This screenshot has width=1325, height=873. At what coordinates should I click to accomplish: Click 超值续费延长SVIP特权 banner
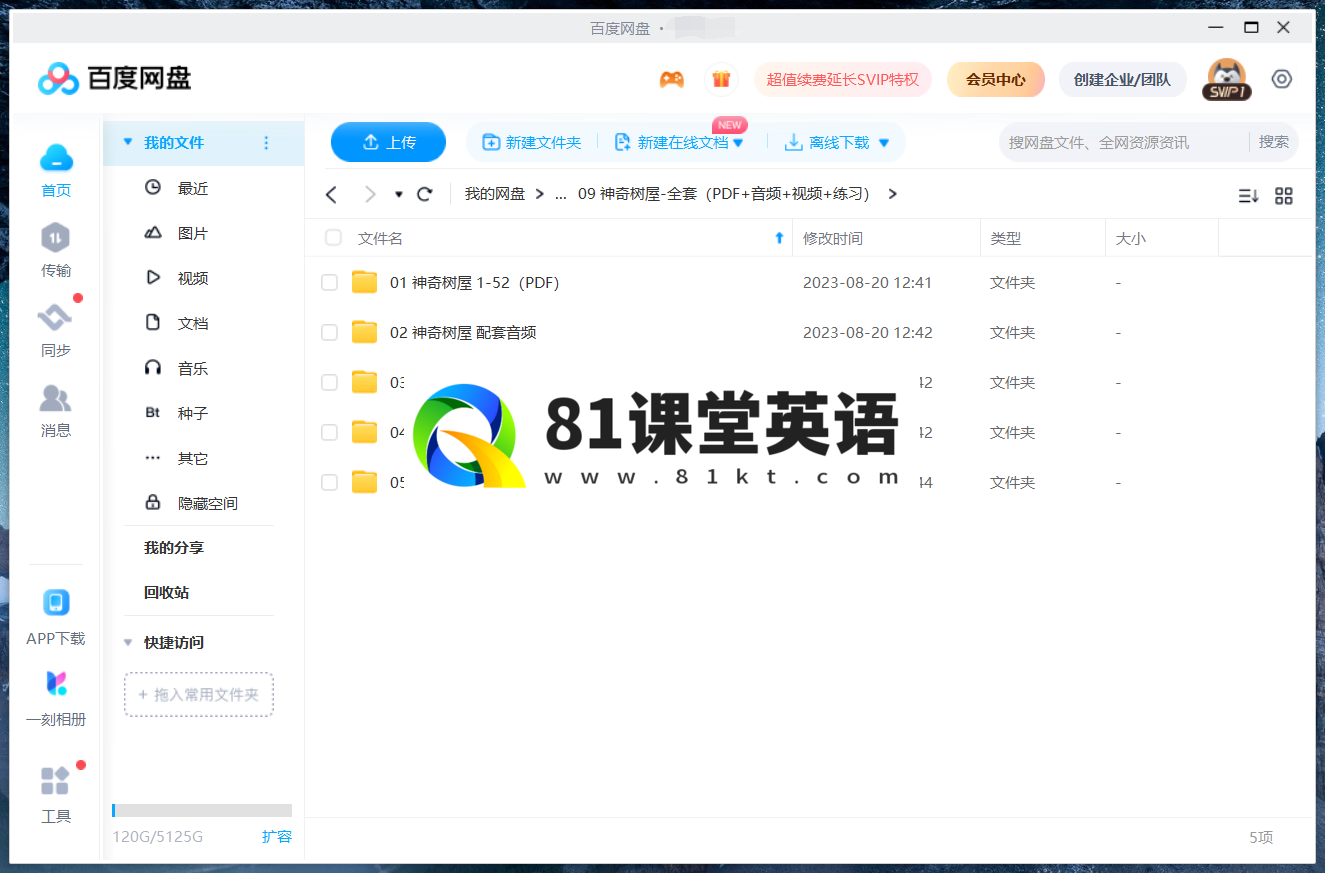click(843, 79)
